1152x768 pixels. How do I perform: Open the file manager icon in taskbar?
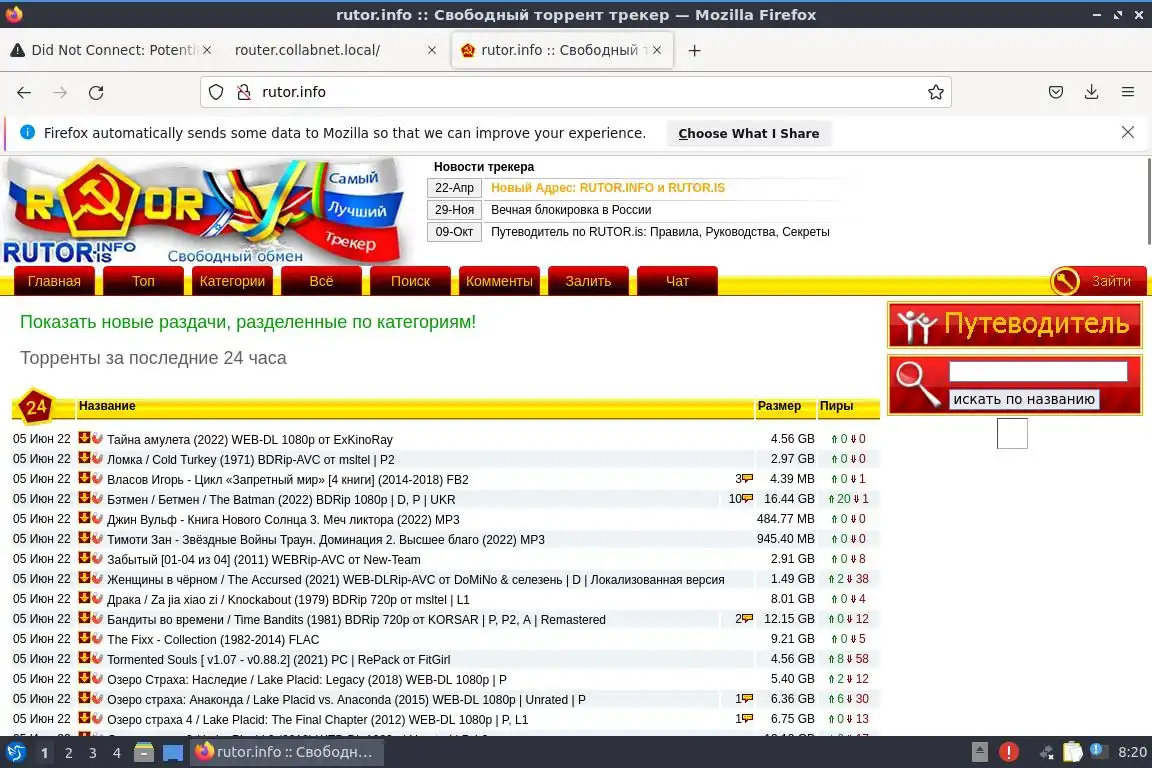[x=144, y=752]
